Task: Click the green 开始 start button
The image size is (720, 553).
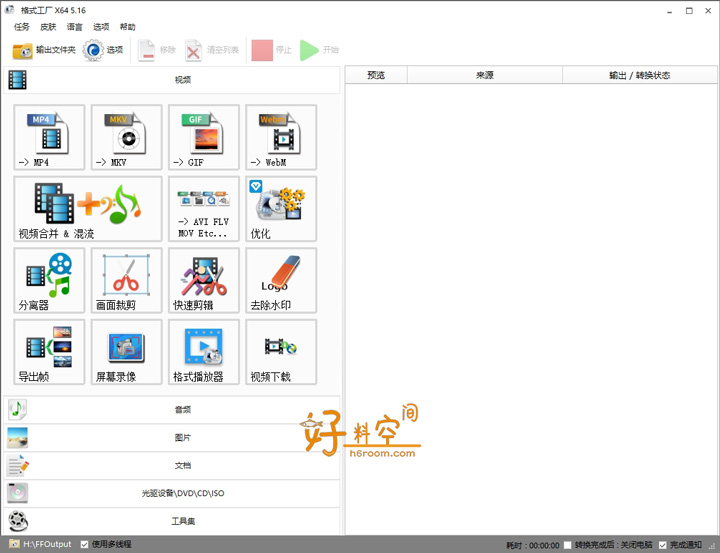Action: pos(319,50)
